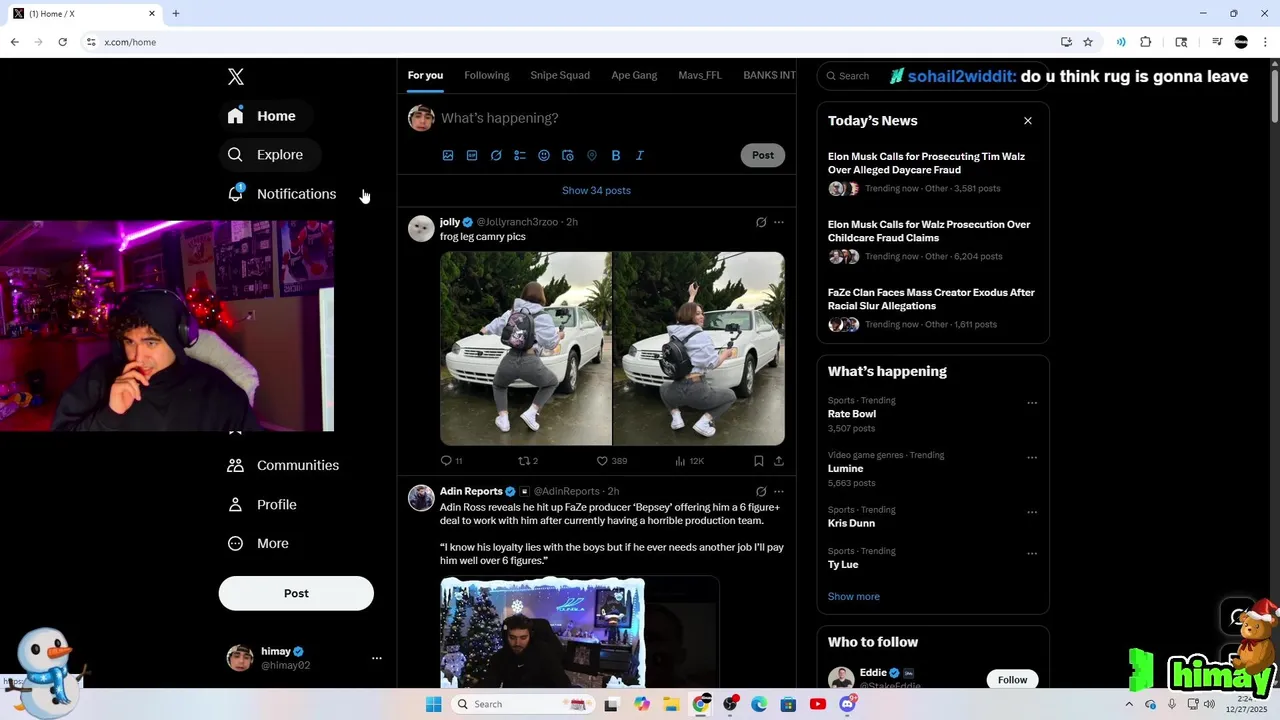This screenshot has width=1280, height=720.
Task: Repost jolly's post
Action: (528, 461)
